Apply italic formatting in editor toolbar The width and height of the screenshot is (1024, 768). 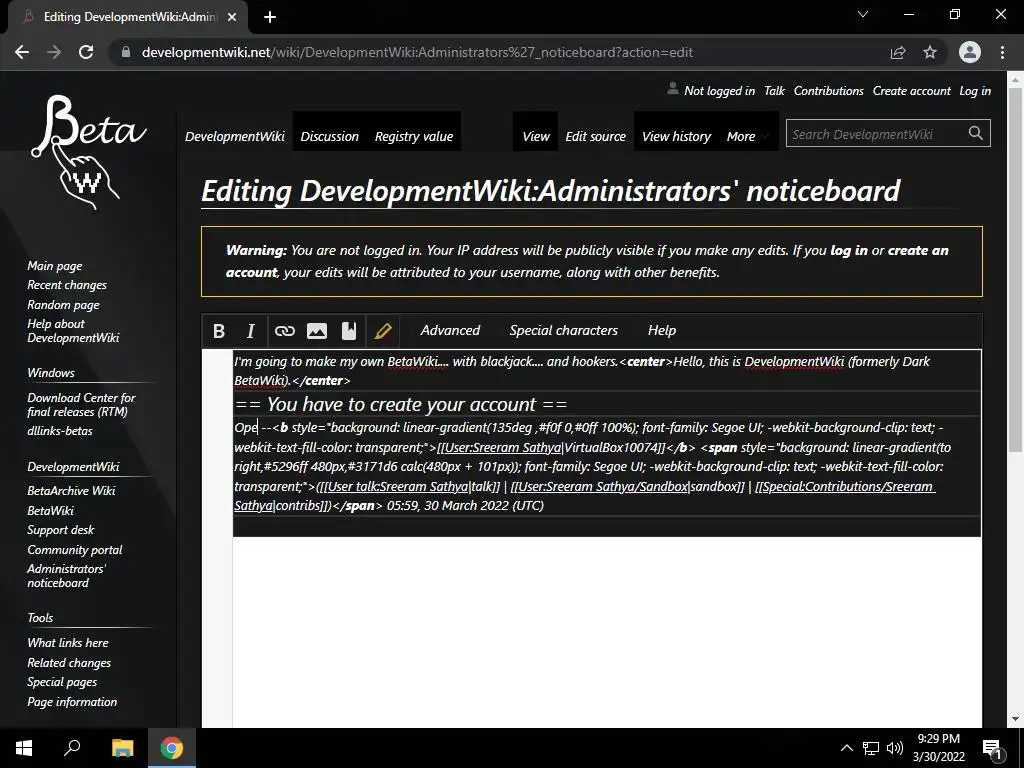point(251,331)
